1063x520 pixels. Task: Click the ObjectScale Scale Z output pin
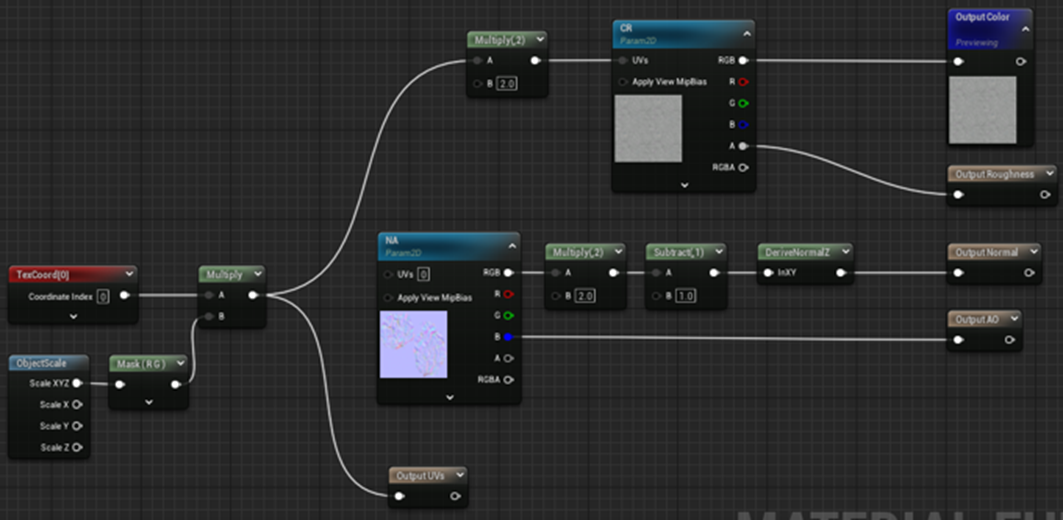(77, 447)
